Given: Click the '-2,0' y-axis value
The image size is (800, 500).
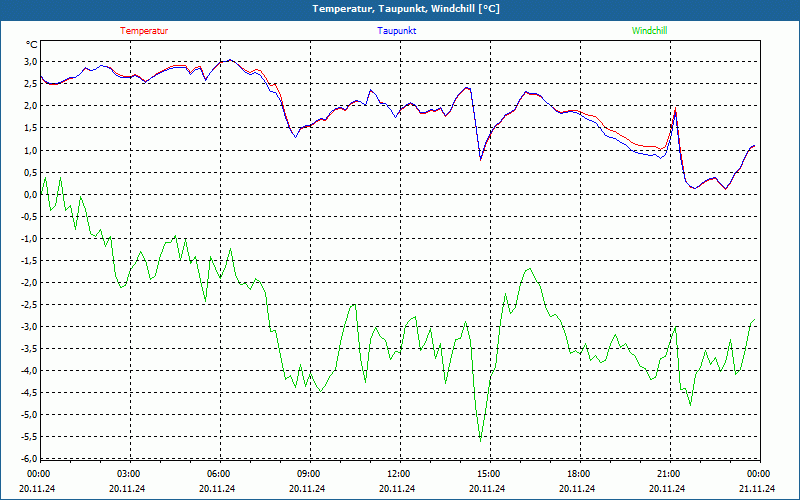Looking at the screenshot, I should coord(30,282).
